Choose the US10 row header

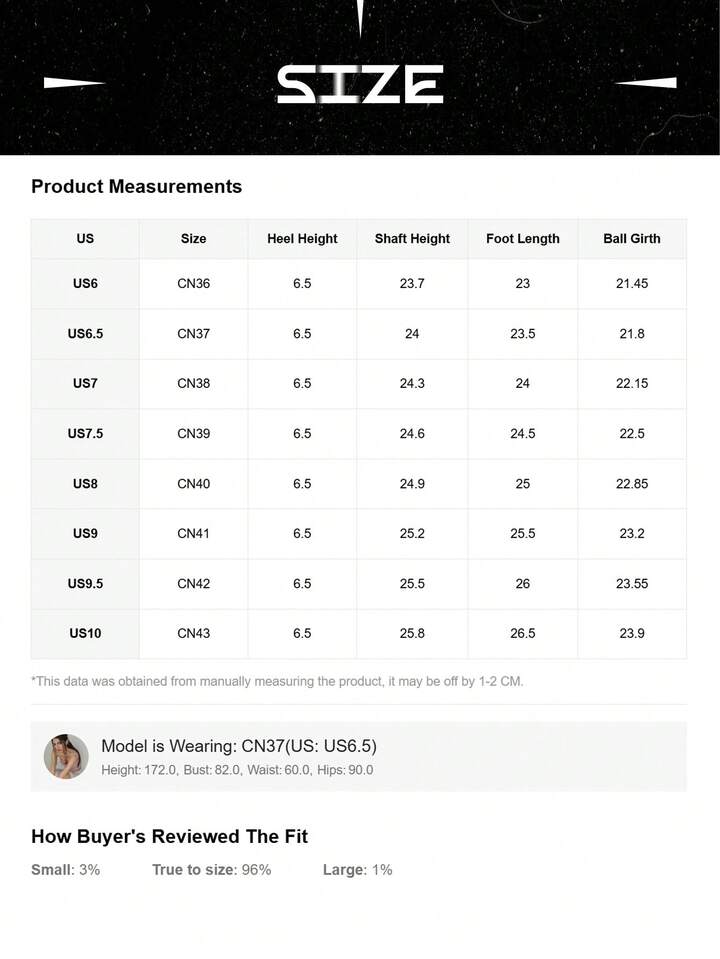click(x=85, y=634)
